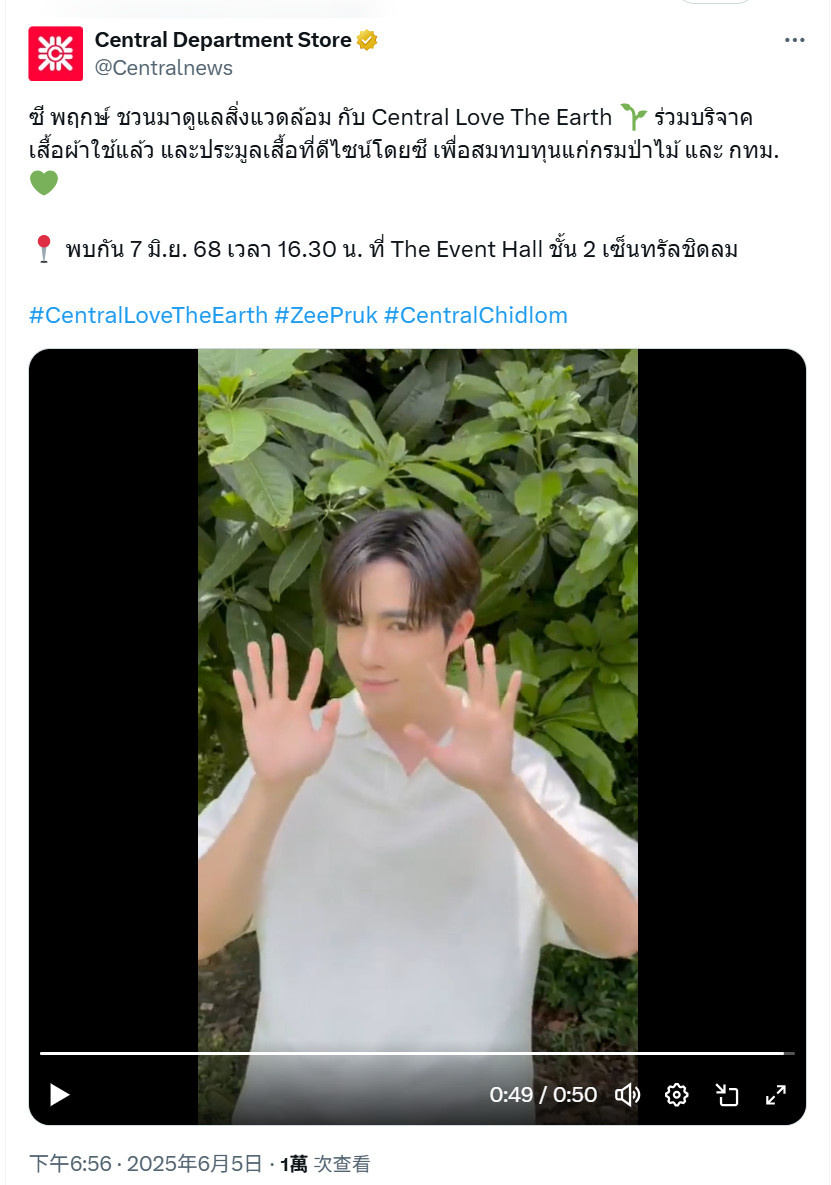The image size is (831, 1185).
Task: Open the #CentralChidlom hashtag
Action: point(476,315)
